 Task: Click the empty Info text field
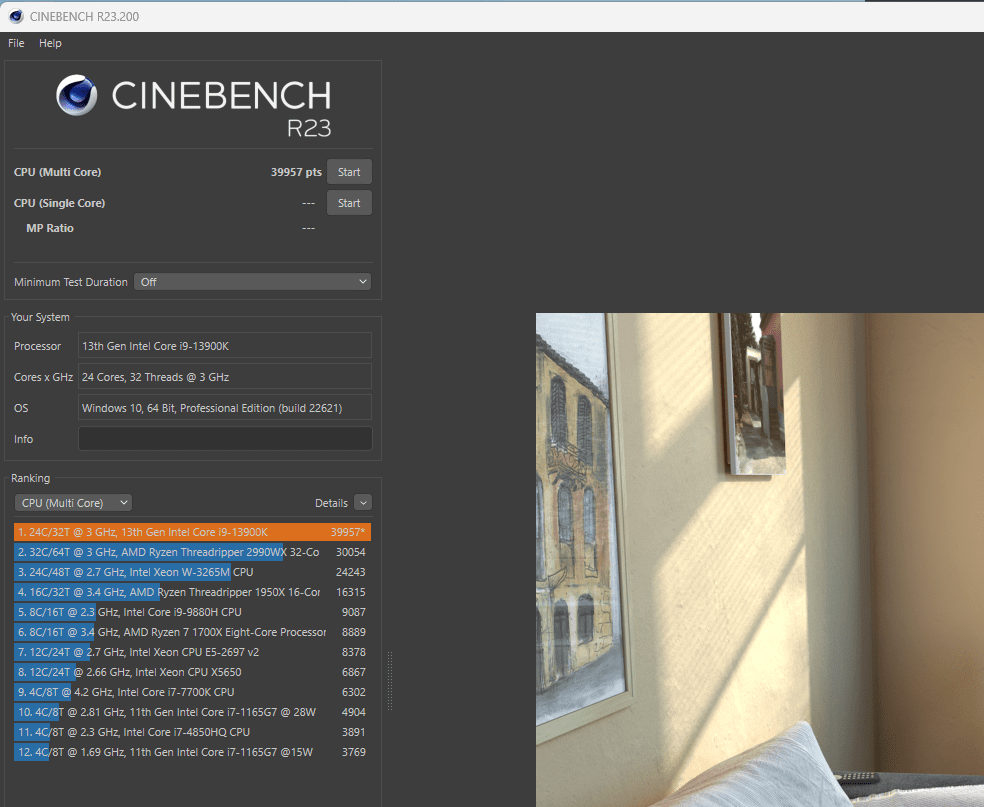click(225, 439)
